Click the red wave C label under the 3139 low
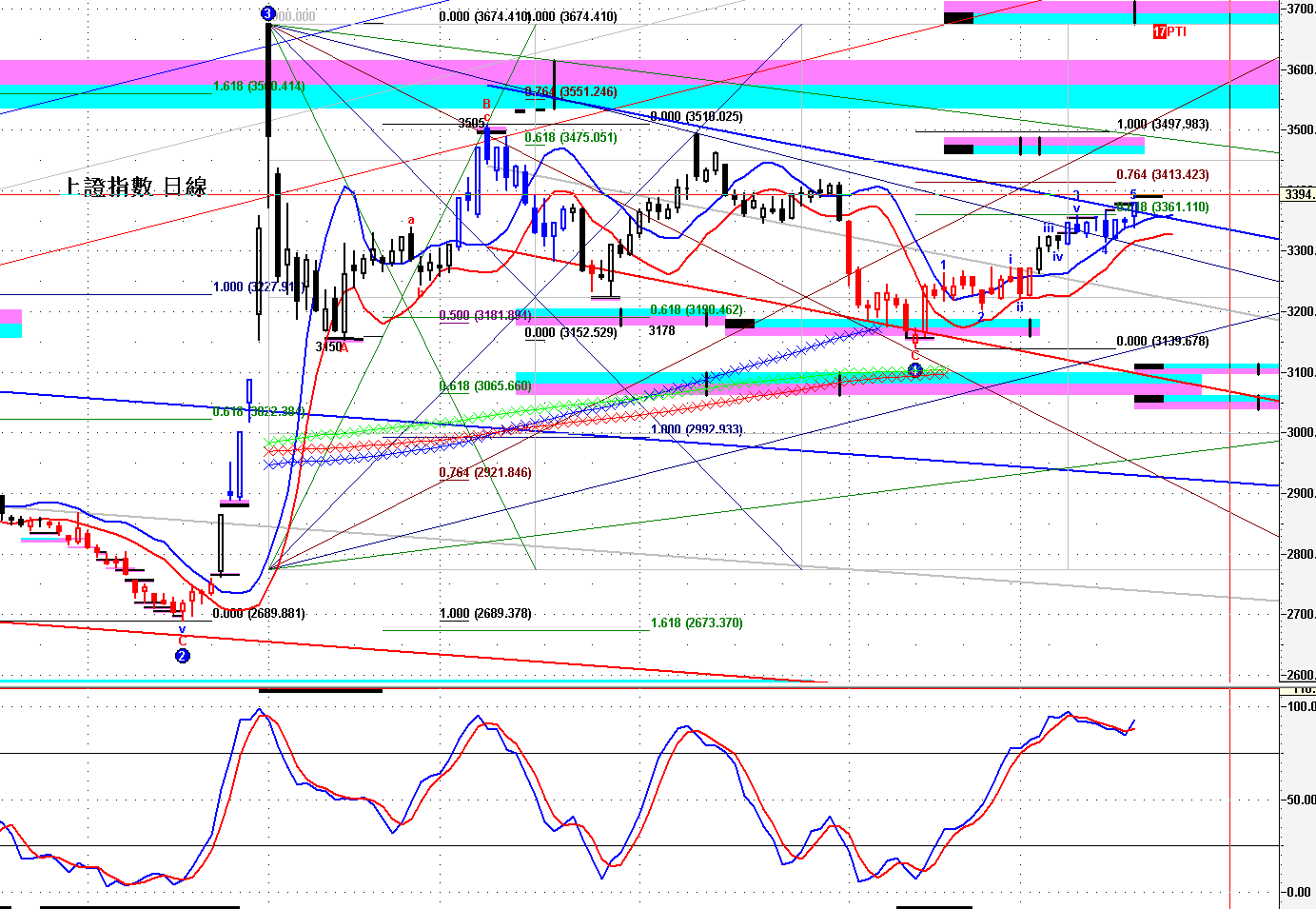 coord(915,356)
